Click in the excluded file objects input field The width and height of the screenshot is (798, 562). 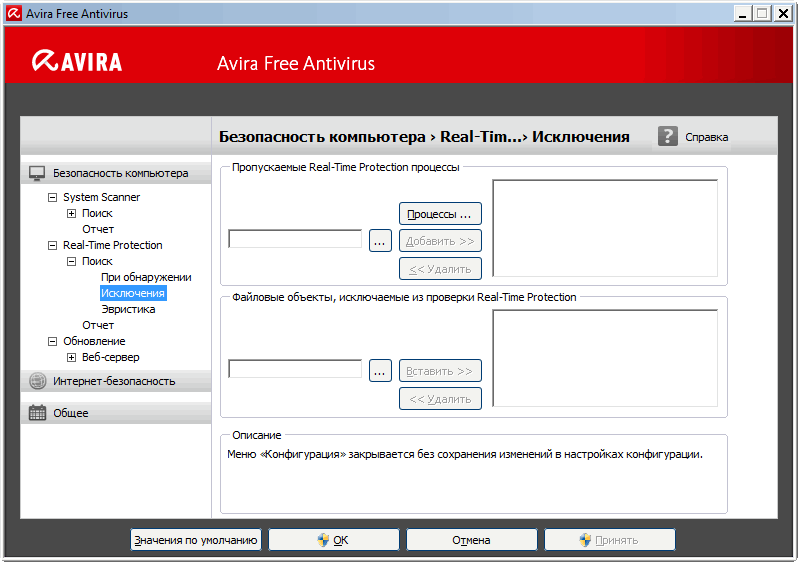tap(295, 369)
